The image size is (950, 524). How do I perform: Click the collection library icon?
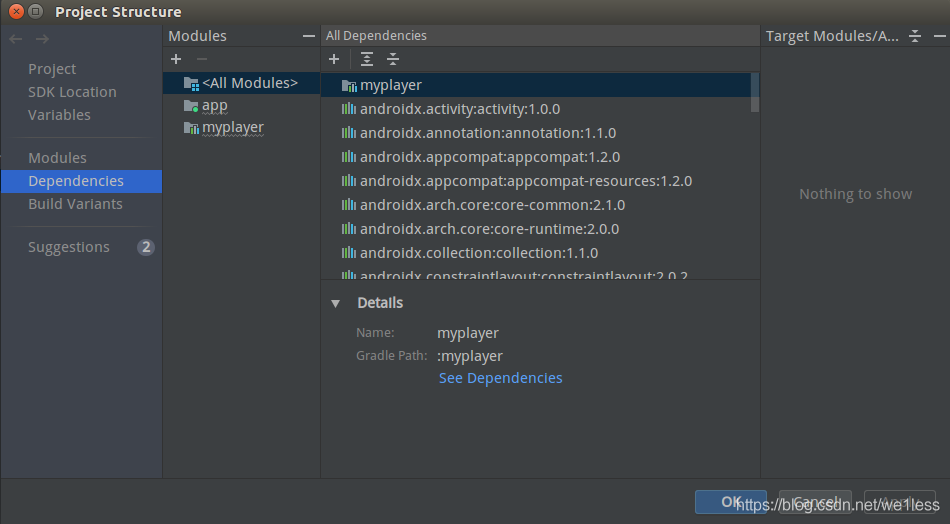click(x=348, y=253)
